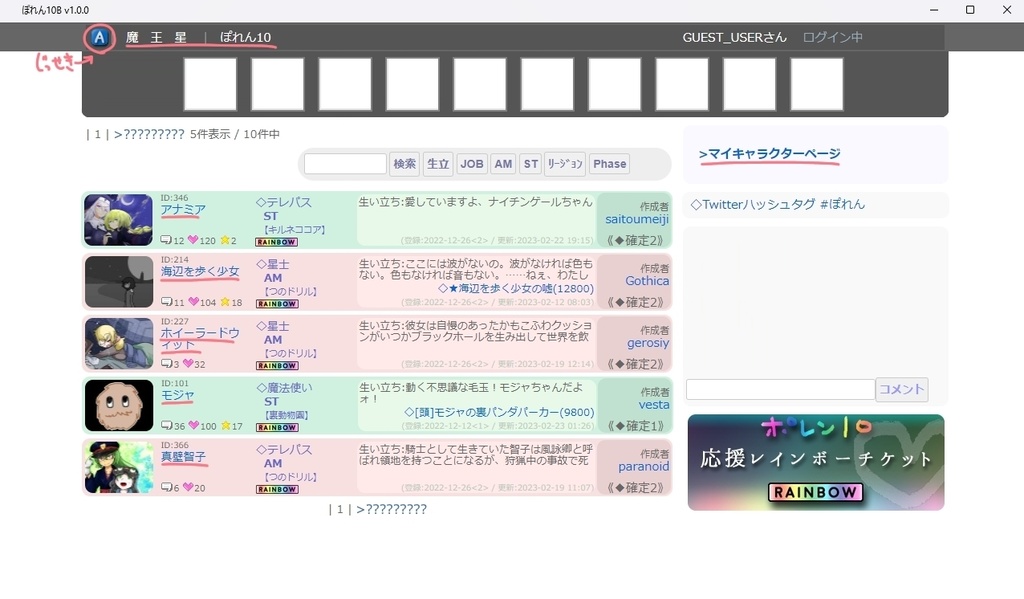Click the heart icon on 真壁智子's card
This screenshot has width=1024, height=599.
tap(189, 487)
